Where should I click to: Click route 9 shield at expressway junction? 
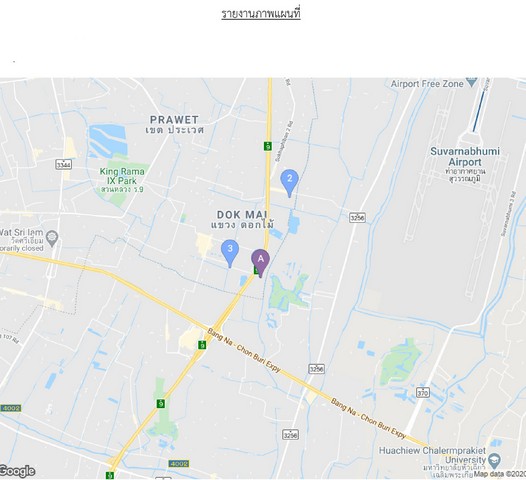pos(202,345)
